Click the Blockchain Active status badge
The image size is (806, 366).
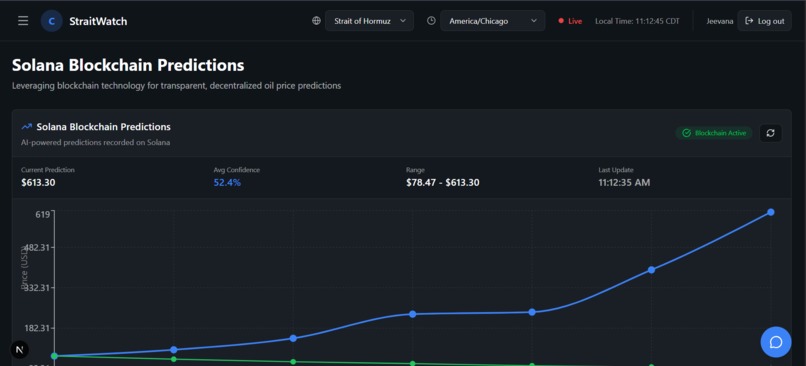point(714,133)
